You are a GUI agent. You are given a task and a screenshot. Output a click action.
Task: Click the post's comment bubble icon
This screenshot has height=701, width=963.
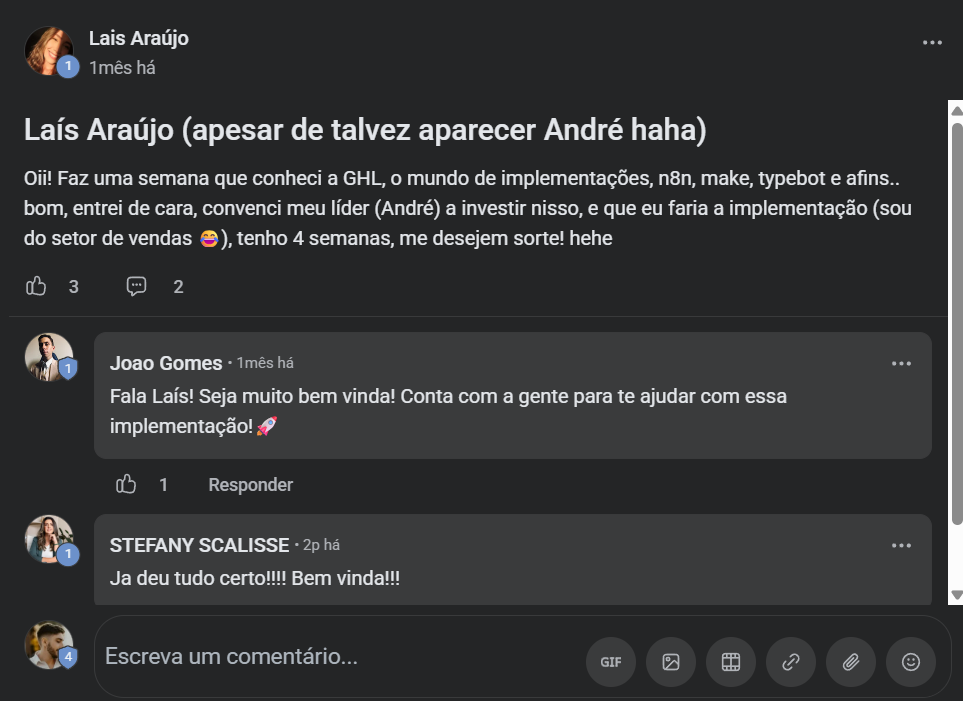[137, 287]
